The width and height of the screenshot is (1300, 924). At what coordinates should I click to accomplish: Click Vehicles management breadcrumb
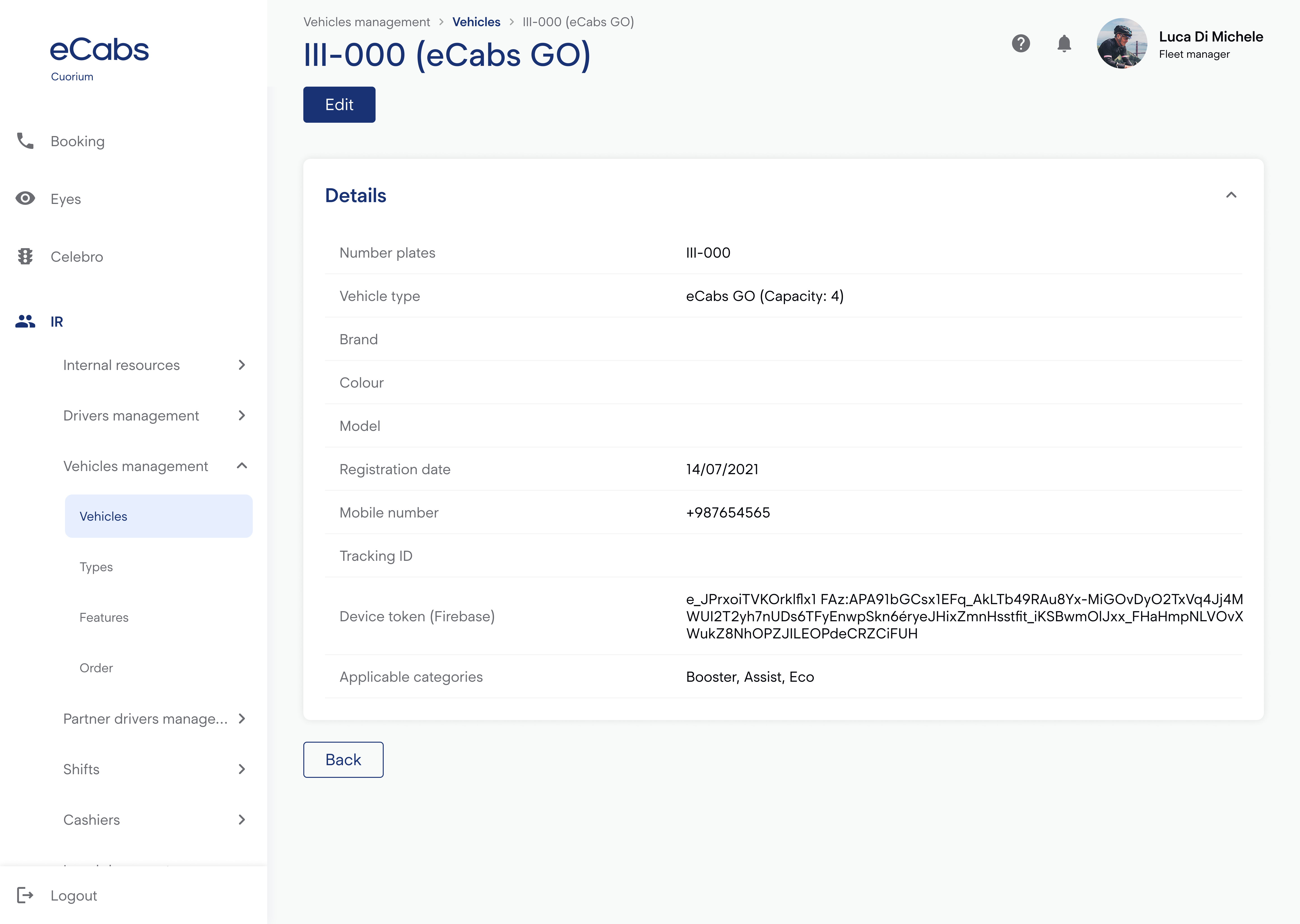pyautogui.click(x=367, y=22)
